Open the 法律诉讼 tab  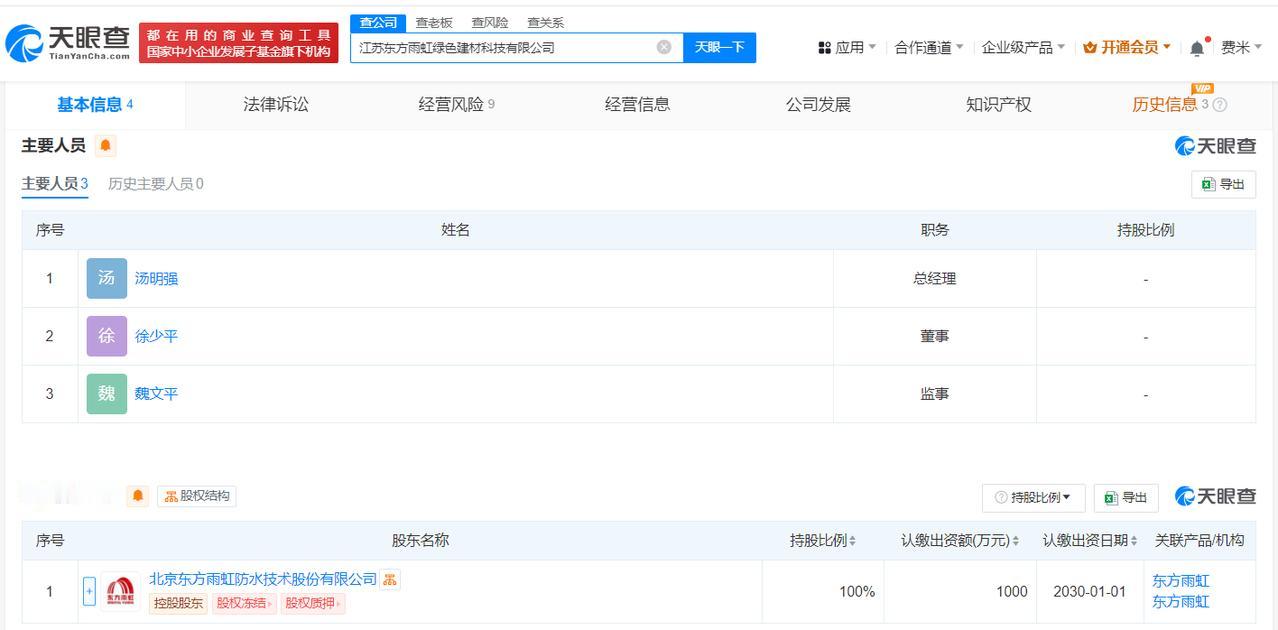pos(276,105)
